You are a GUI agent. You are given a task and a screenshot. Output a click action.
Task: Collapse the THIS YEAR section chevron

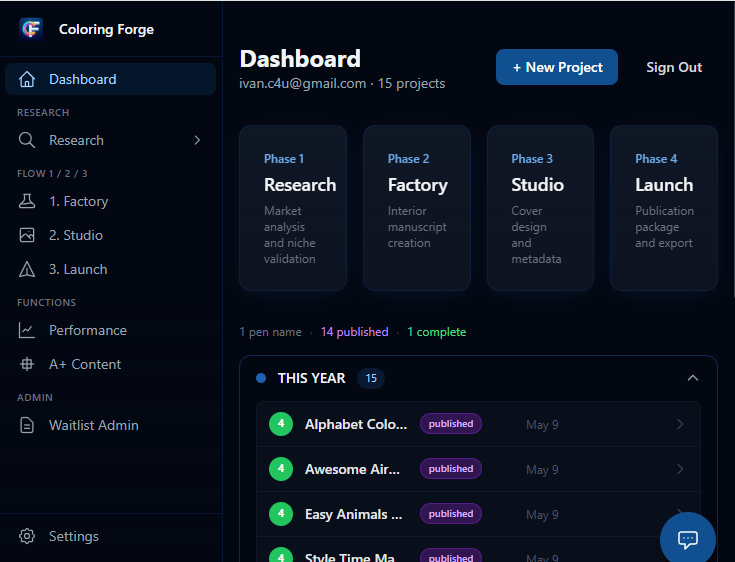tap(692, 378)
